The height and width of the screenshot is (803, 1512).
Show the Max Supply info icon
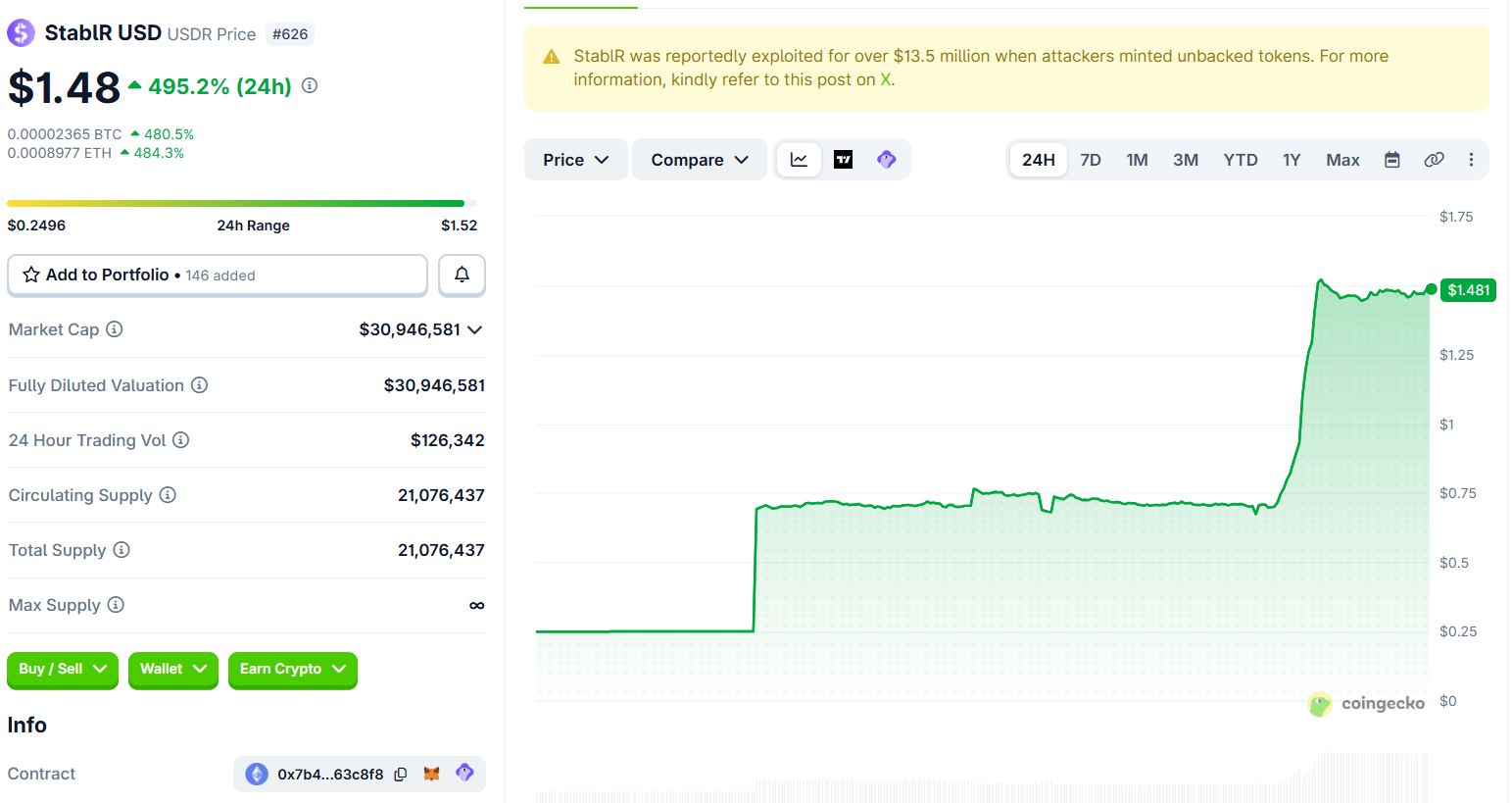click(116, 604)
